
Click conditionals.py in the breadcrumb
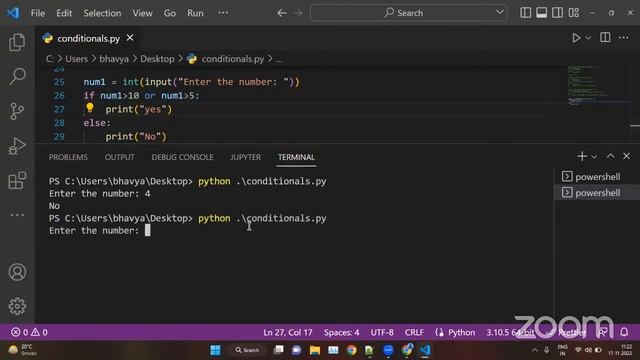233,59
